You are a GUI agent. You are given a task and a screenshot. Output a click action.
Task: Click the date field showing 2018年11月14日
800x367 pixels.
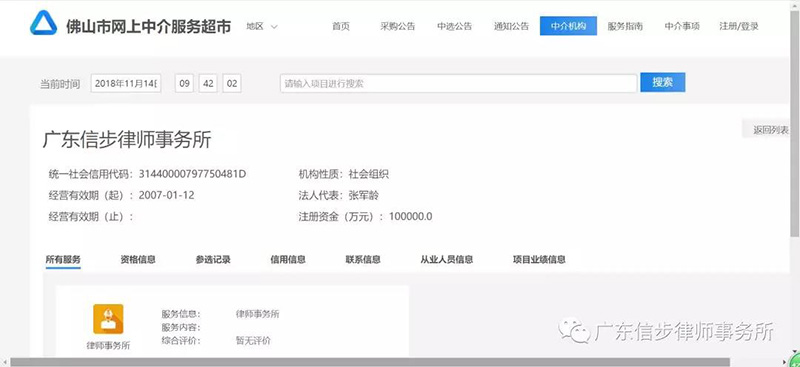[126, 83]
